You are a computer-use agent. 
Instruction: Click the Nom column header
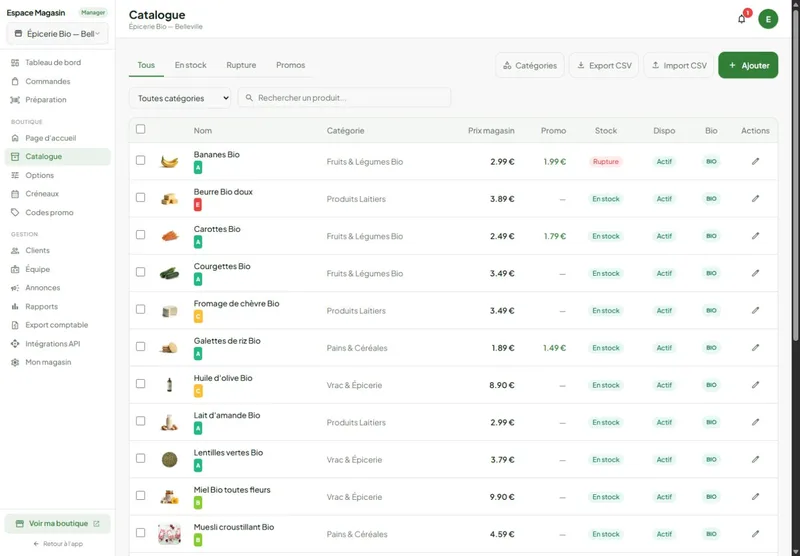203,131
